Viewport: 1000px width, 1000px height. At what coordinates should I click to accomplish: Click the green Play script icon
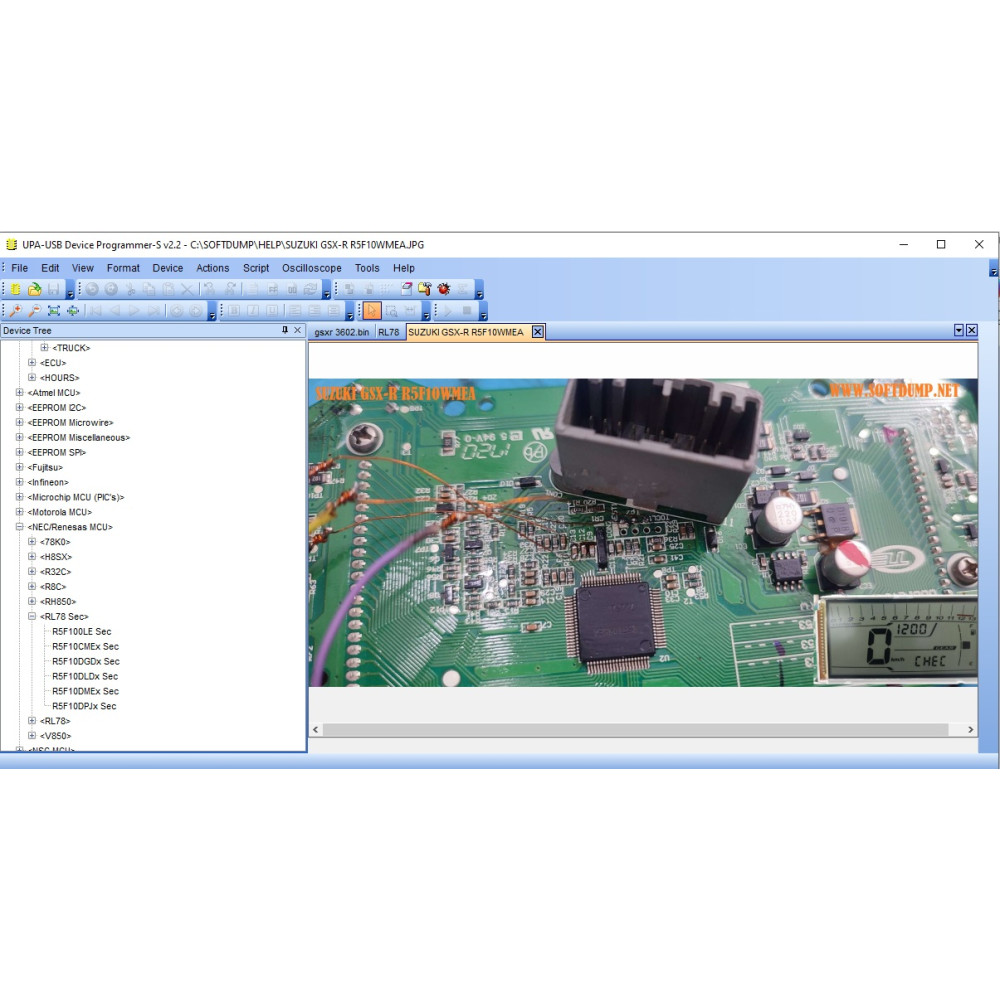(448, 311)
